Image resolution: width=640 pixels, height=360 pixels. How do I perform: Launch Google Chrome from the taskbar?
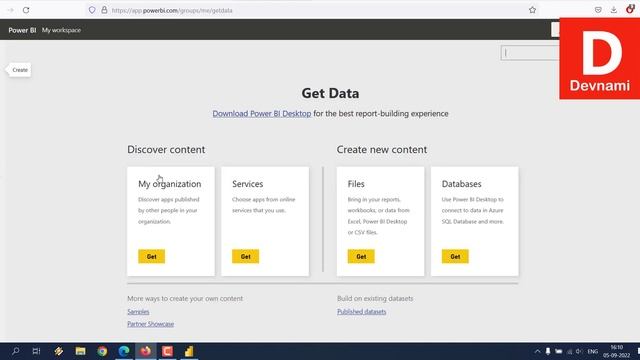[102, 351]
